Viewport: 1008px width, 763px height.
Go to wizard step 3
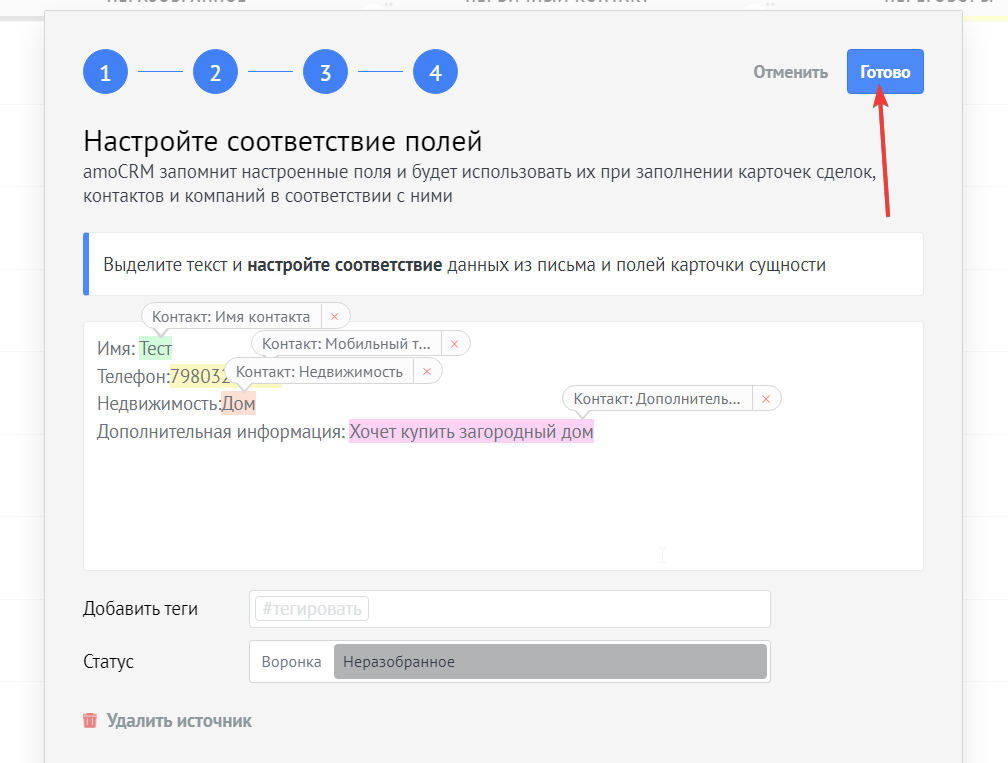point(325,72)
